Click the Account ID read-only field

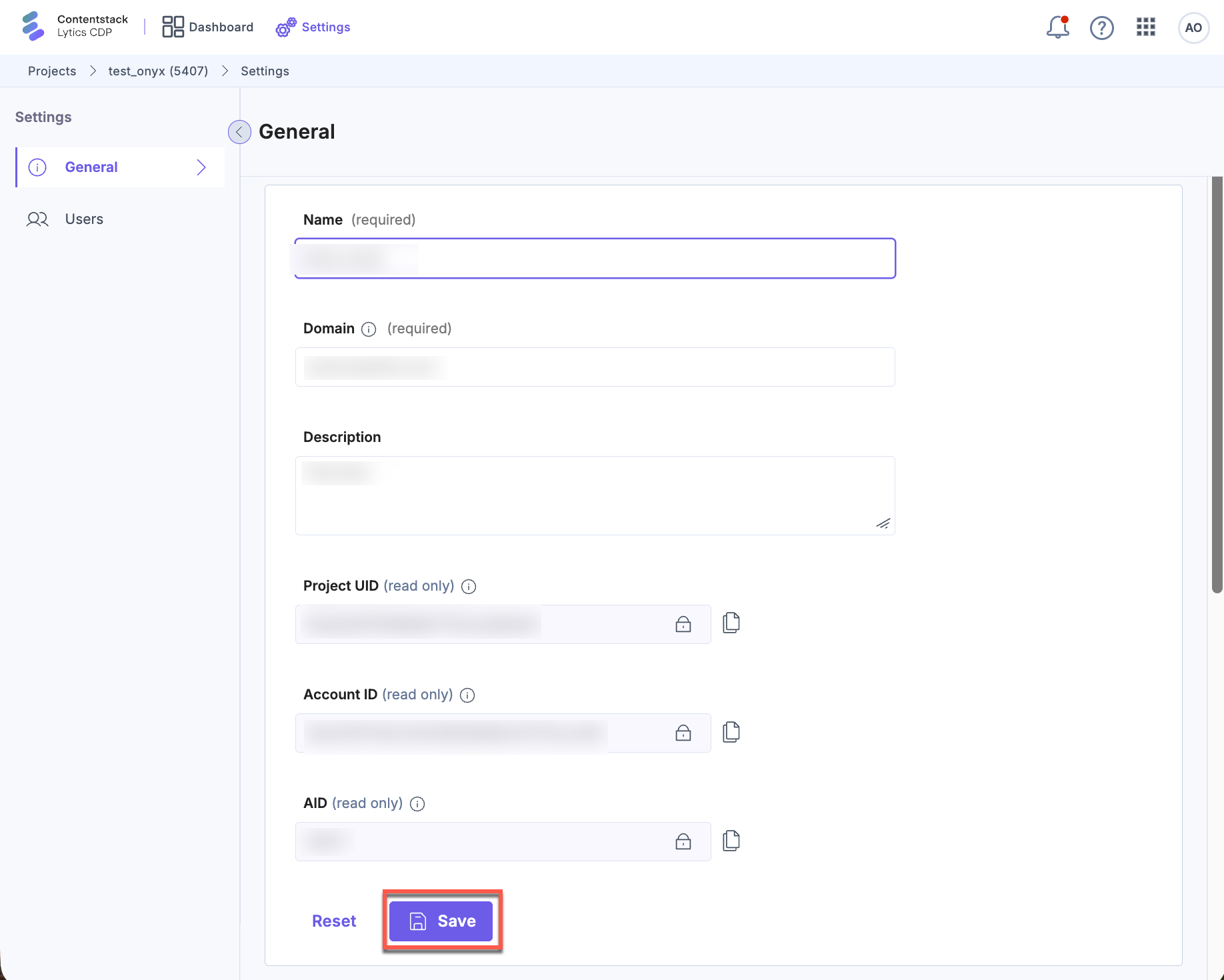point(503,733)
